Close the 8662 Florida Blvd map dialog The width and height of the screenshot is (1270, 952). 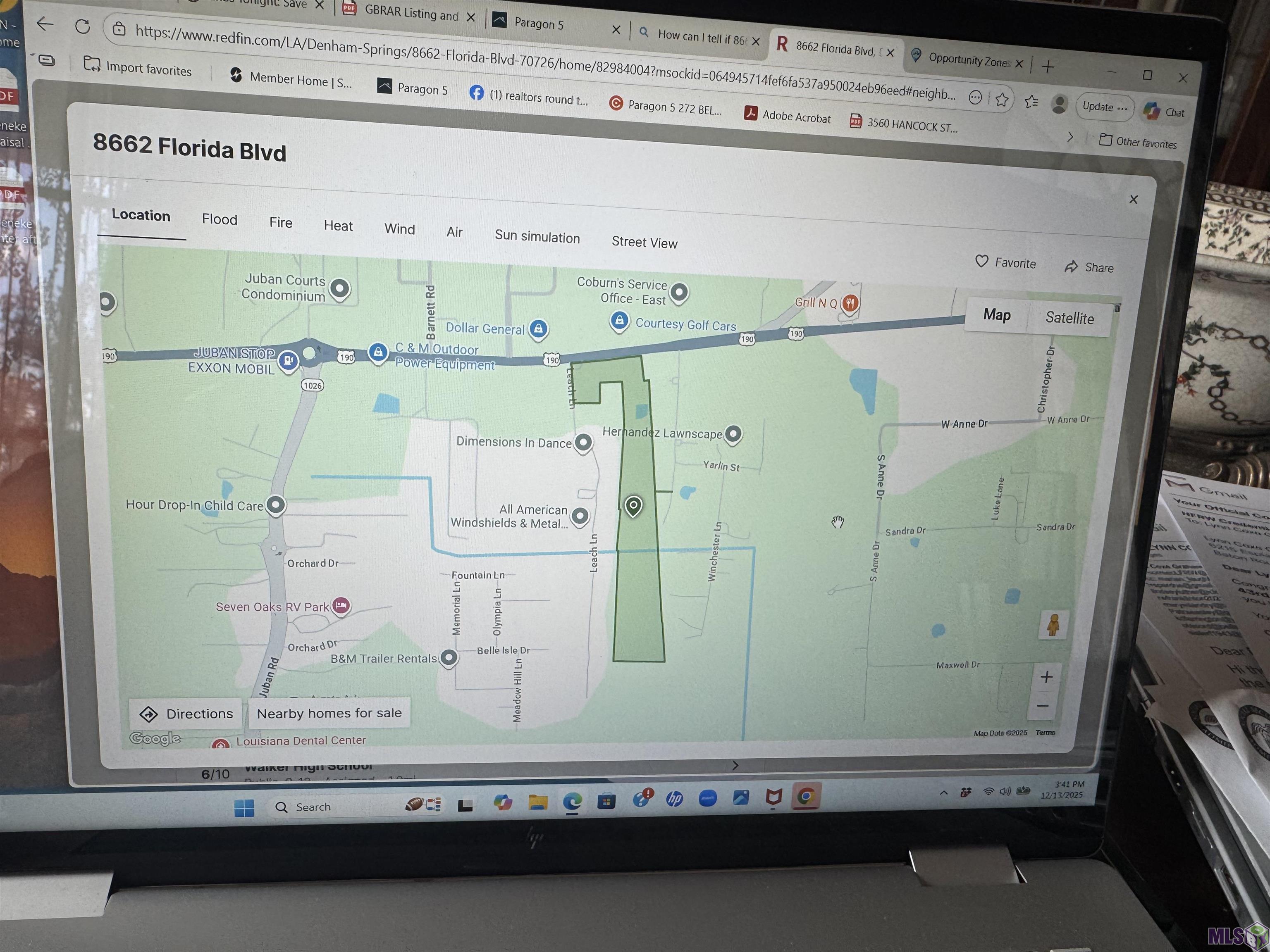coord(1133,199)
